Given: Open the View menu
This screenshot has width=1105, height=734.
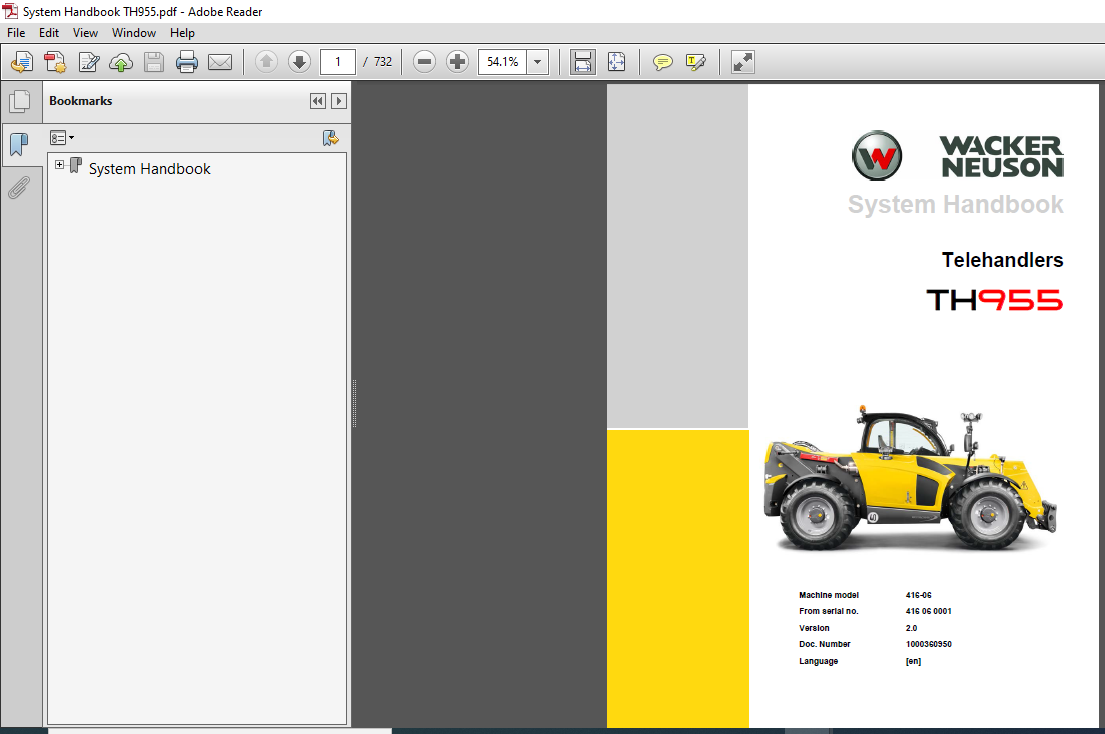Looking at the screenshot, I should tap(85, 33).
